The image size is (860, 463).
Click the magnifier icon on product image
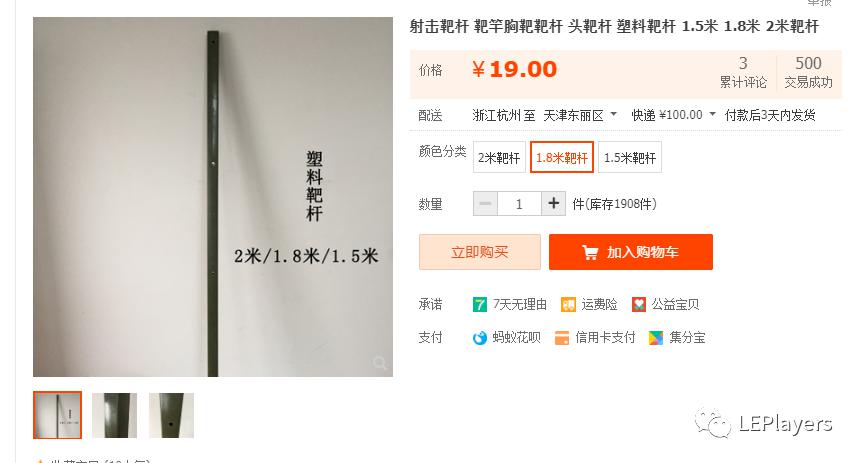coord(380,363)
